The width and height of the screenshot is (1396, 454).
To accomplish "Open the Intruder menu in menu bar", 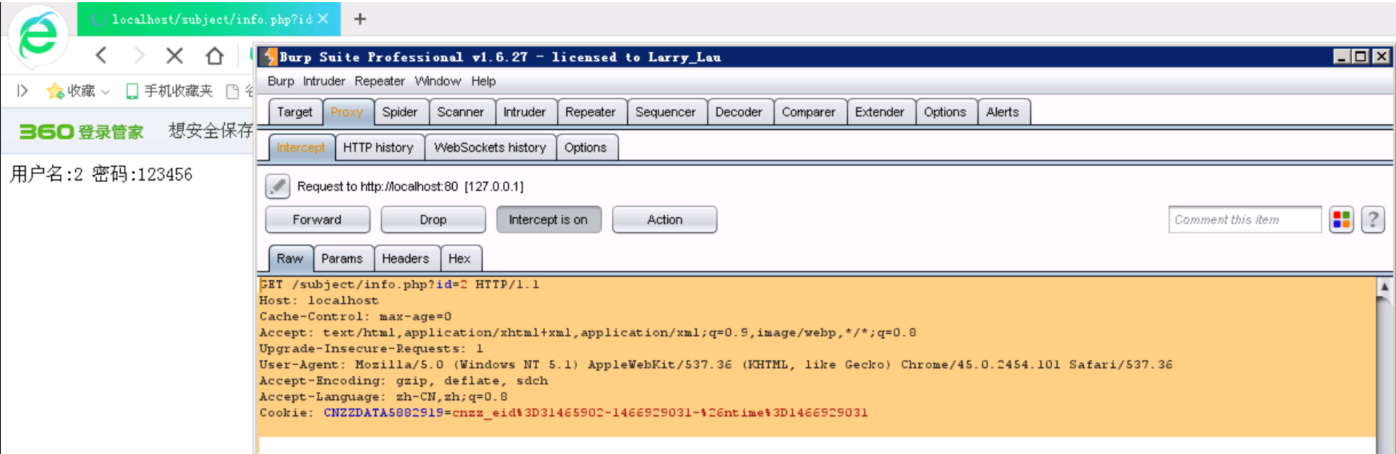I will pyautogui.click(x=324, y=81).
